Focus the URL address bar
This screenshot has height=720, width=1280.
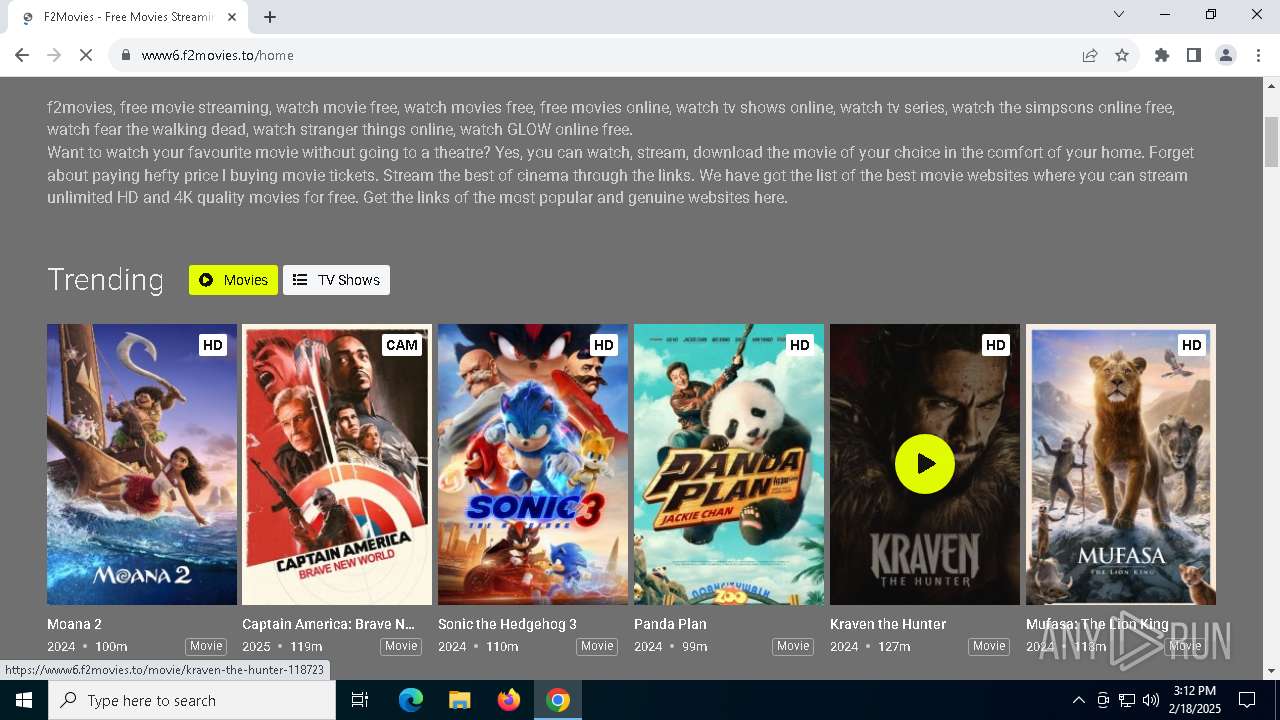600,55
